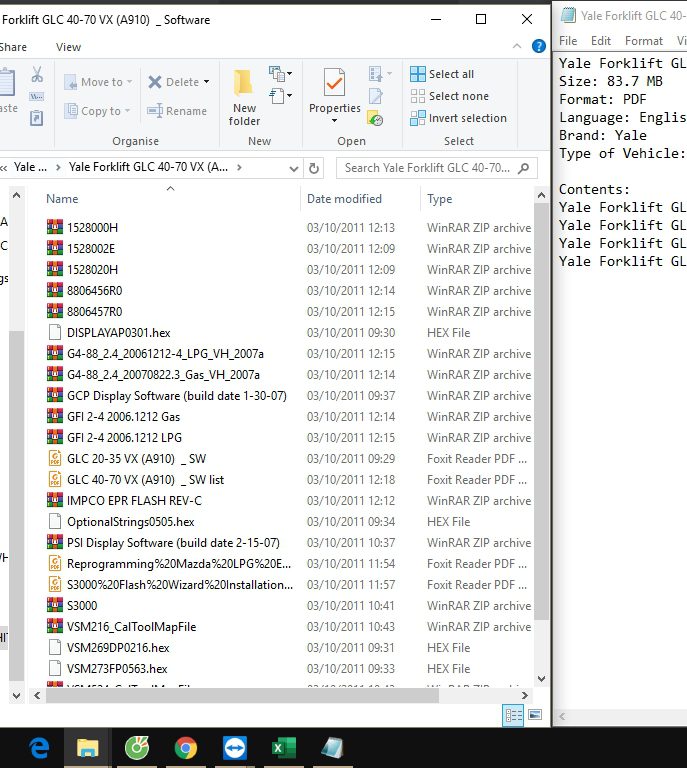This screenshot has width=687, height=768.
Task: Click the Paste shortcut icon
Action: (37, 118)
